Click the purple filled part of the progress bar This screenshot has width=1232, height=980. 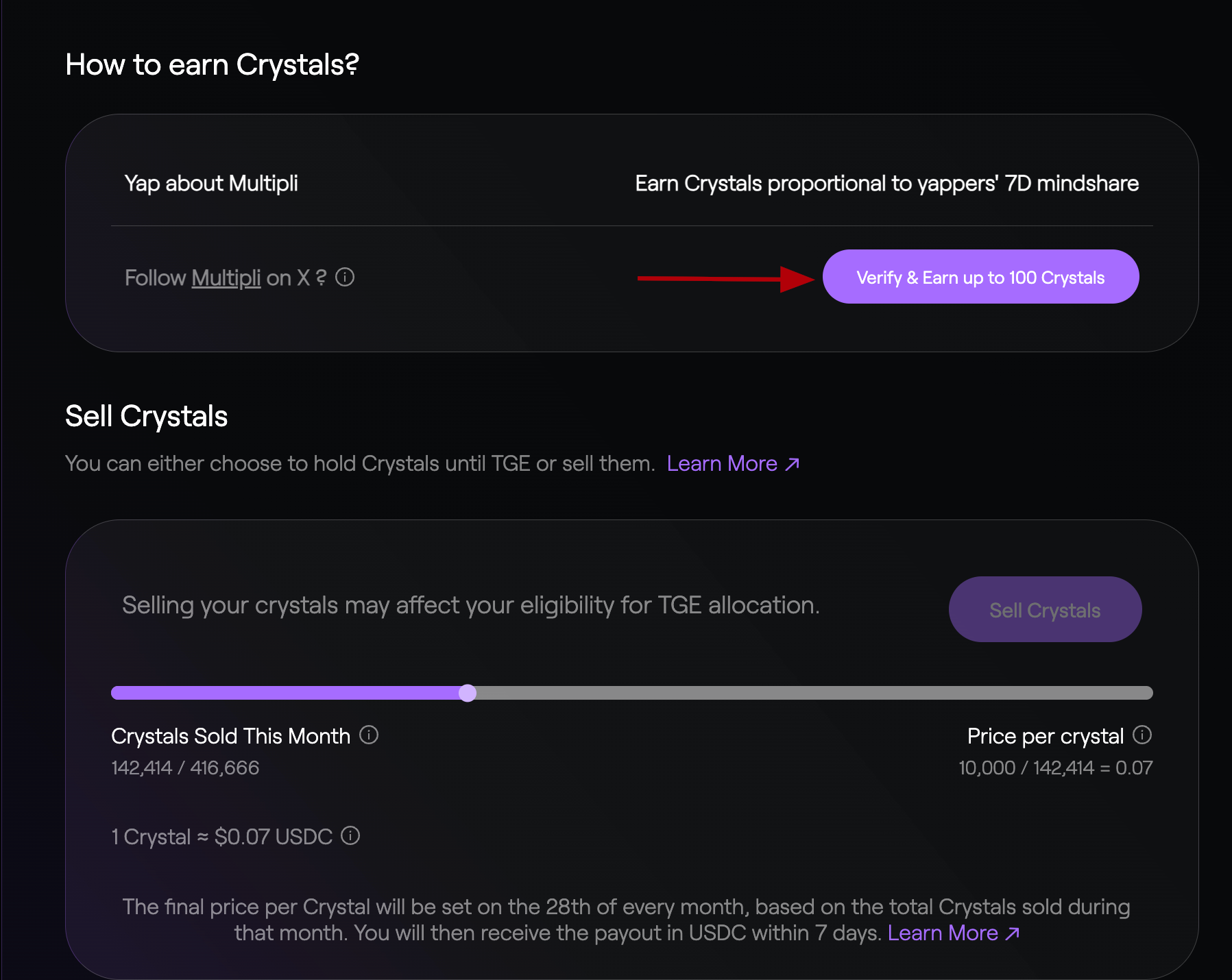coord(288,693)
